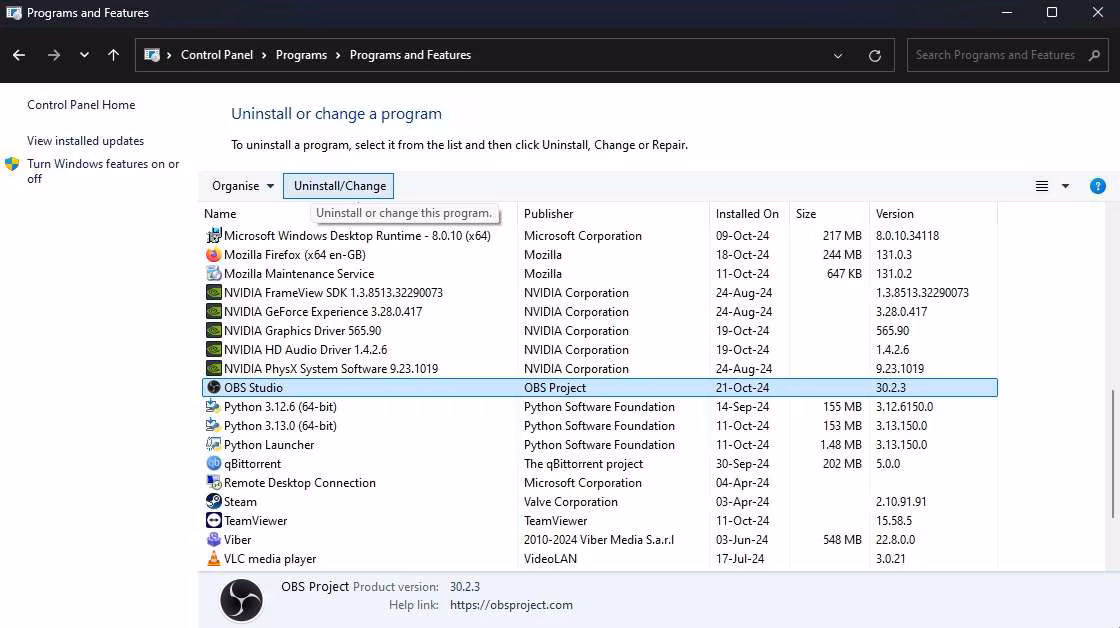Click the NVIDIA HD Audio Driver icon
1120x628 pixels.
click(x=214, y=349)
